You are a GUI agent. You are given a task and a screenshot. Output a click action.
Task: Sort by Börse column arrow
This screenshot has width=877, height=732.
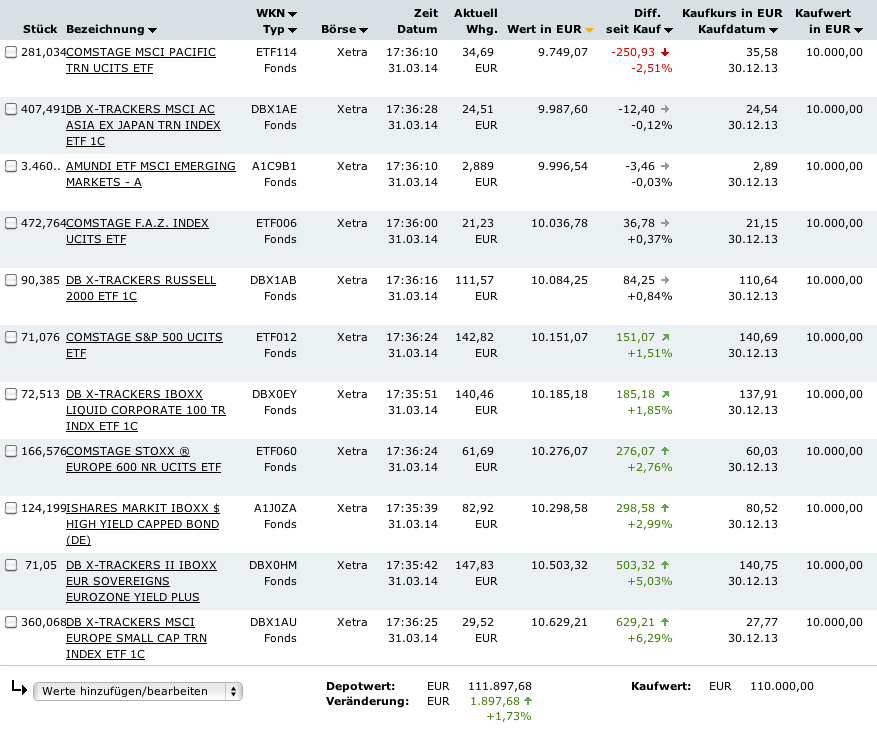(x=363, y=30)
